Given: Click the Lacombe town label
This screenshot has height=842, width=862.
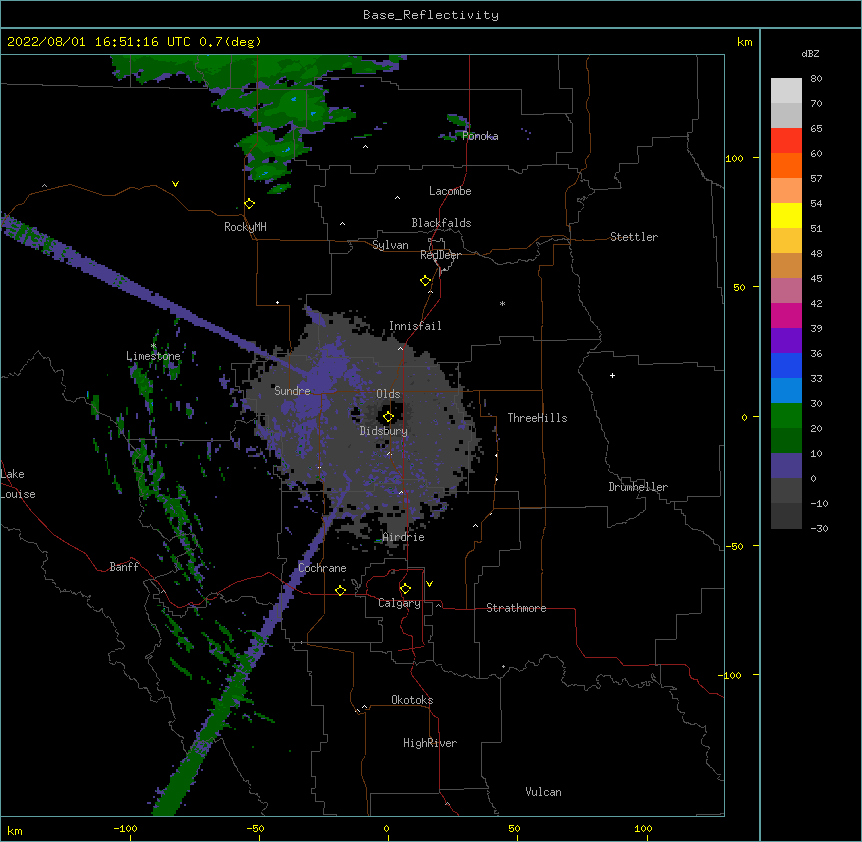Looking at the screenshot, I should [x=450, y=191].
